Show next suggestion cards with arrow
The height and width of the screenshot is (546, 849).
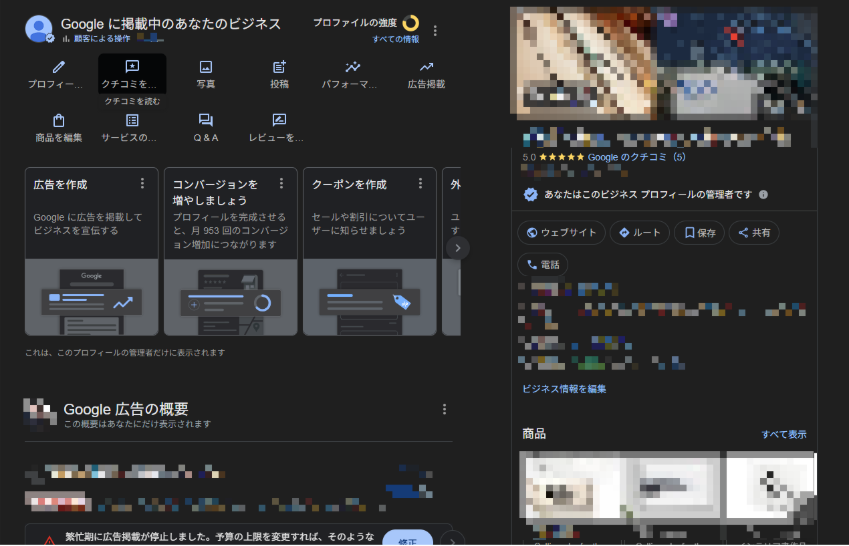pos(458,248)
